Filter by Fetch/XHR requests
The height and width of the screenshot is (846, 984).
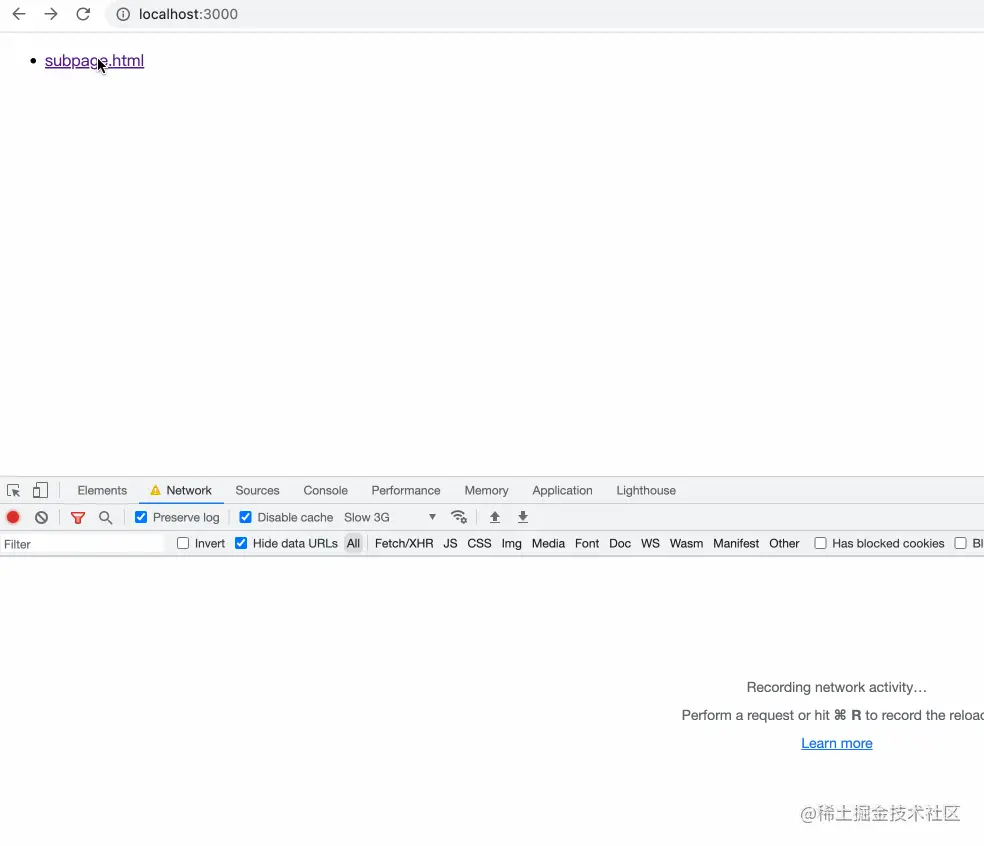404,543
